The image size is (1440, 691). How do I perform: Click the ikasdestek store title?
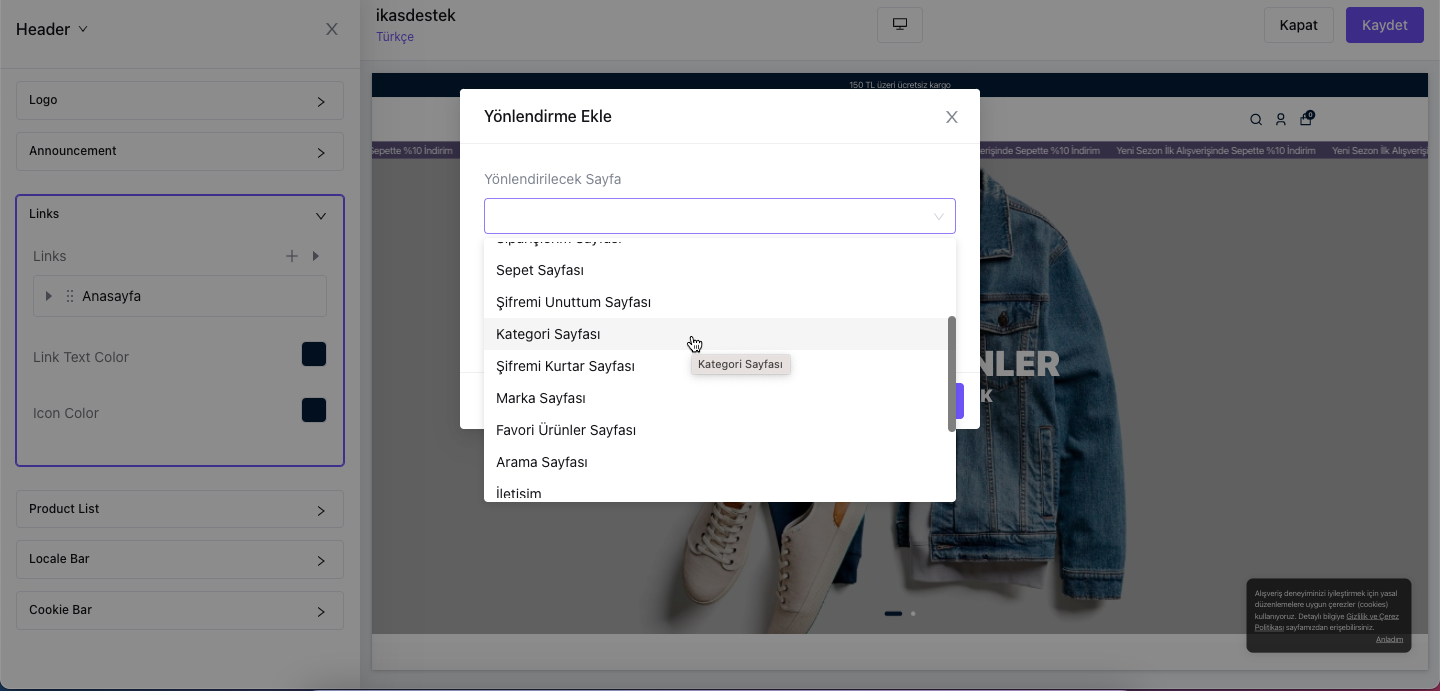[416, 15]
